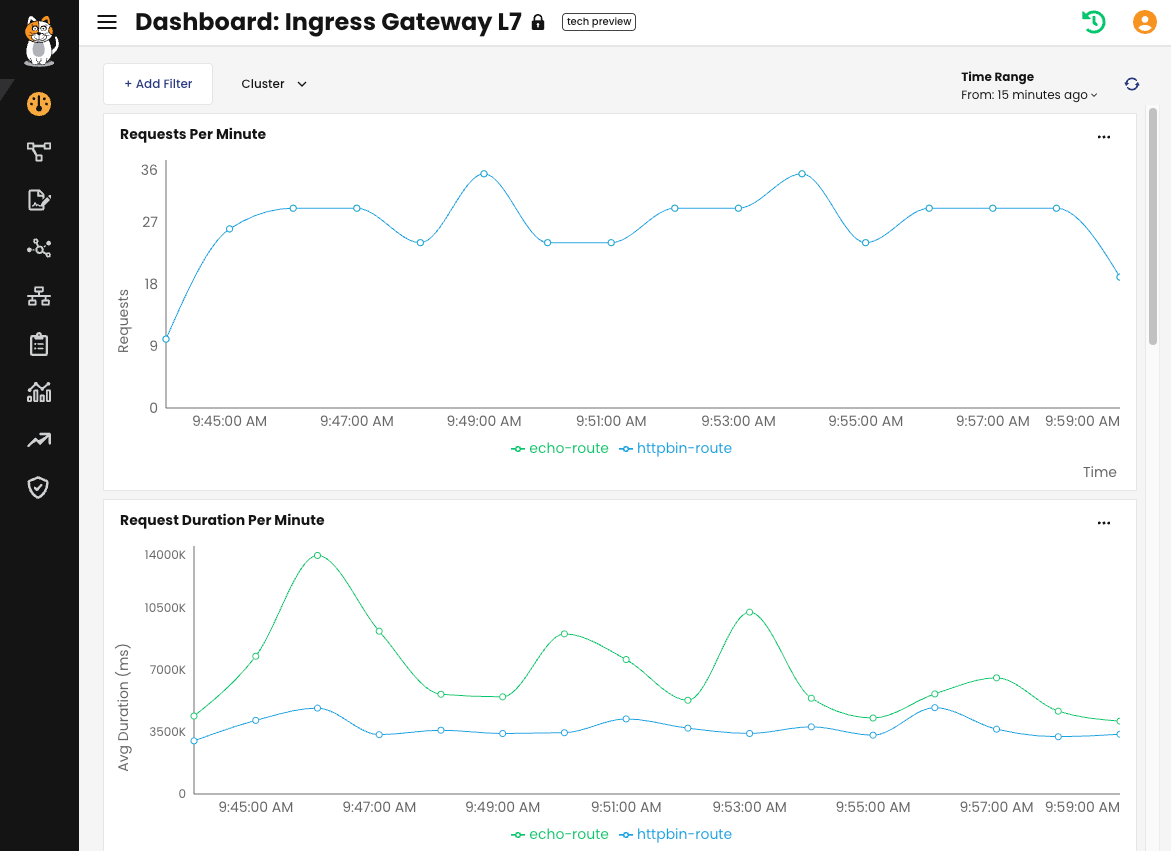
Task: Click the green history restore icon
Action: tap(1093, 21)
